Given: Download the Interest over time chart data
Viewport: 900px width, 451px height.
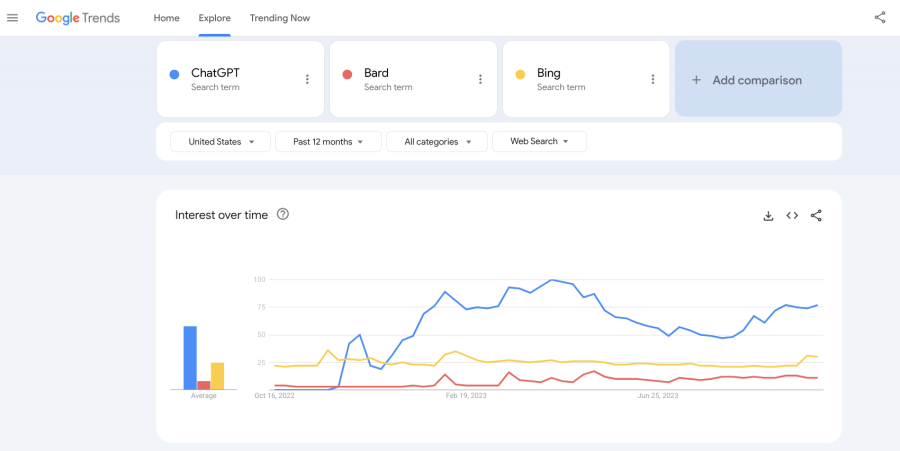Looking at the screenshot, I should point(768,215).
